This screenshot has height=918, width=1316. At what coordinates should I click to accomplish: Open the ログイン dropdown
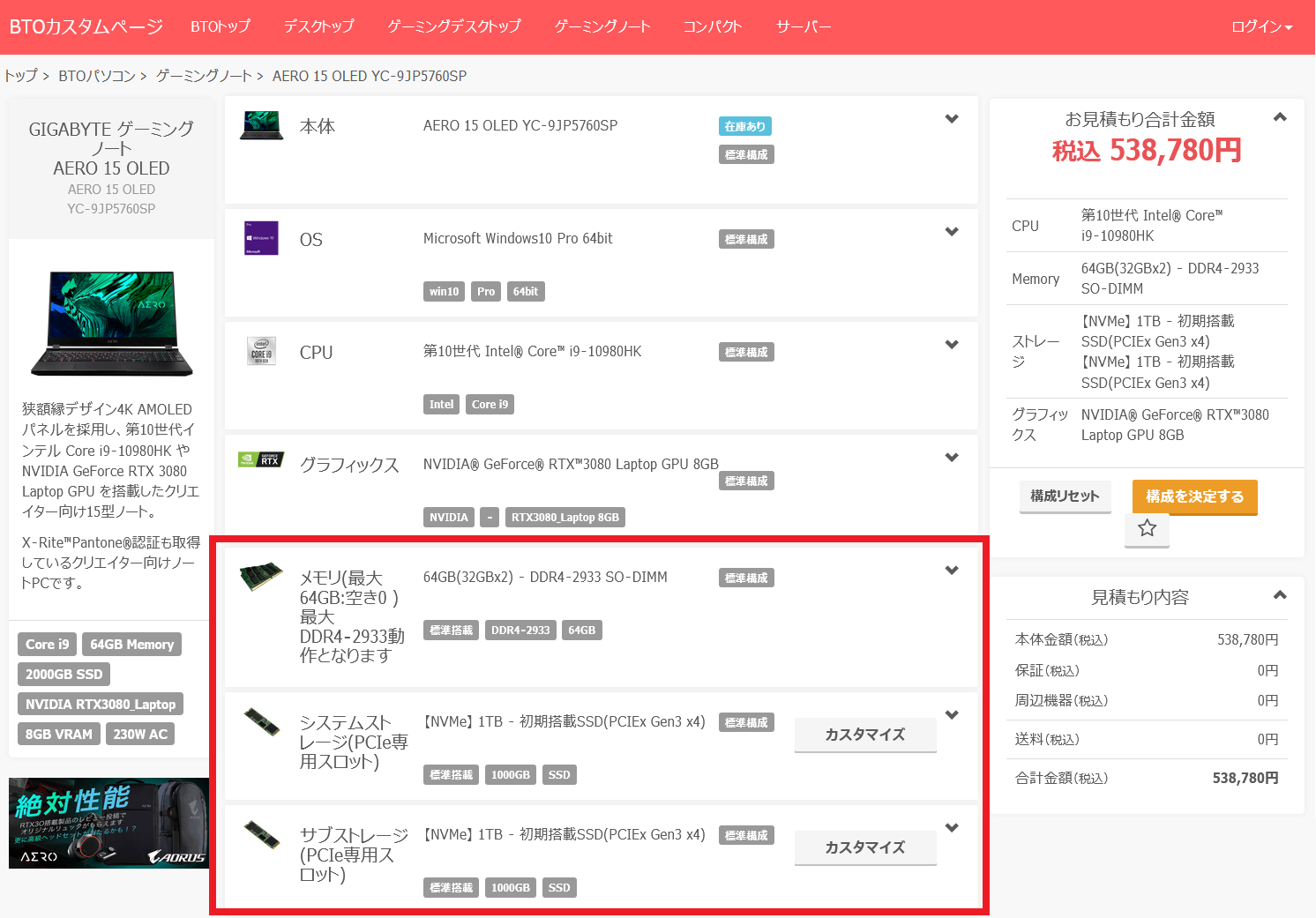[1261, 26]
